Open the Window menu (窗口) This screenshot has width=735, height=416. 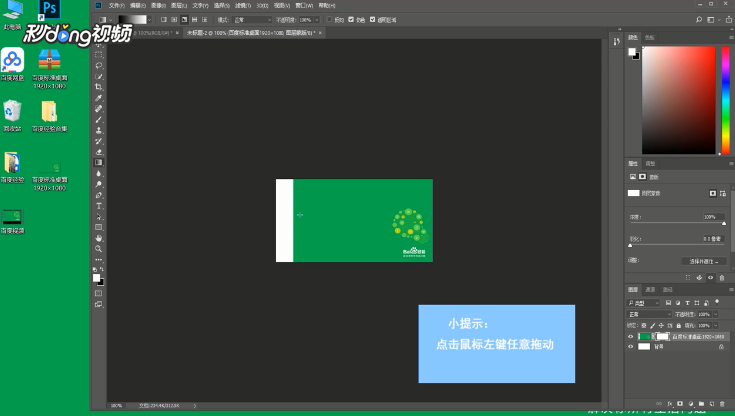(305, 6)
